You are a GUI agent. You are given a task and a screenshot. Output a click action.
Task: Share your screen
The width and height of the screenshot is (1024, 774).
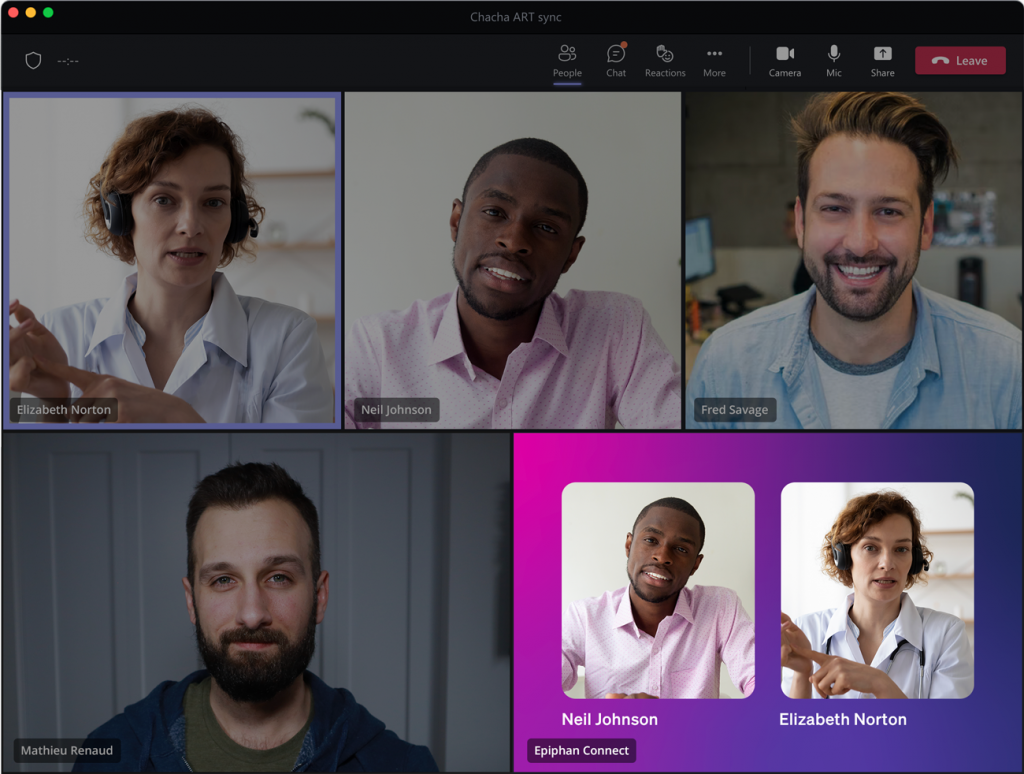click(x=882, y=60)
